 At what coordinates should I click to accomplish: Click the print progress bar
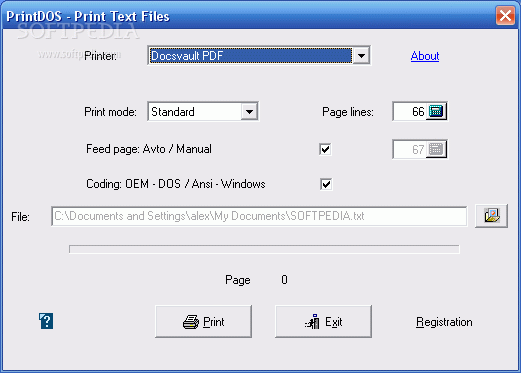click(x=264, y=249)
